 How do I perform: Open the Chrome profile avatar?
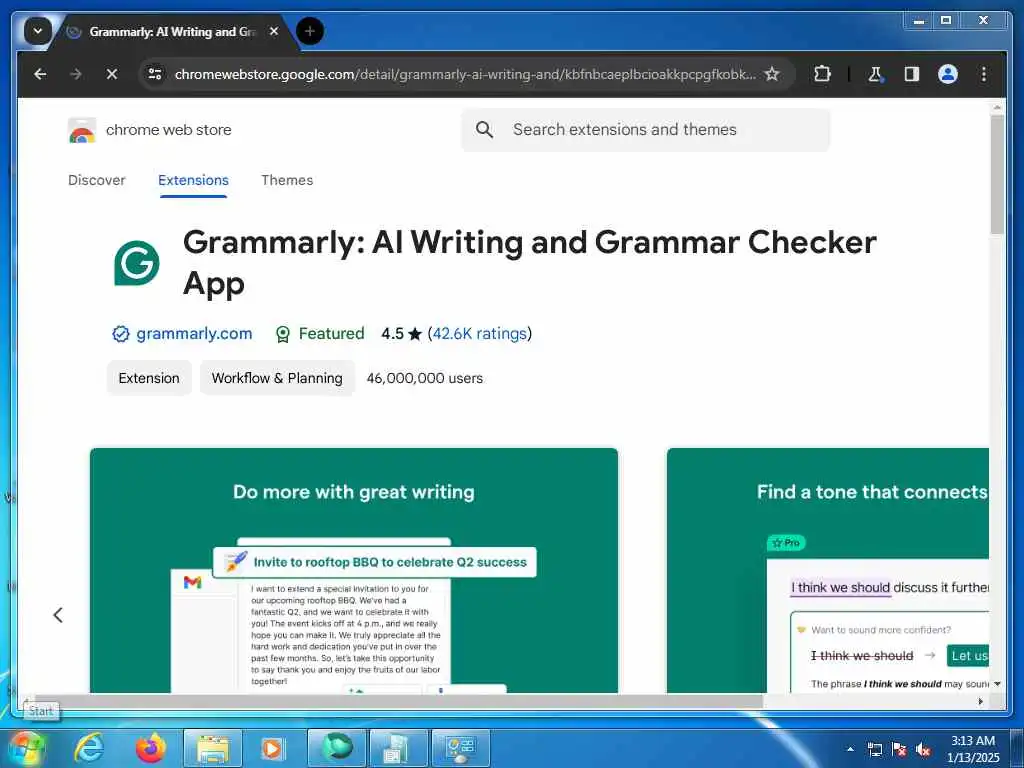click(948, 74)
